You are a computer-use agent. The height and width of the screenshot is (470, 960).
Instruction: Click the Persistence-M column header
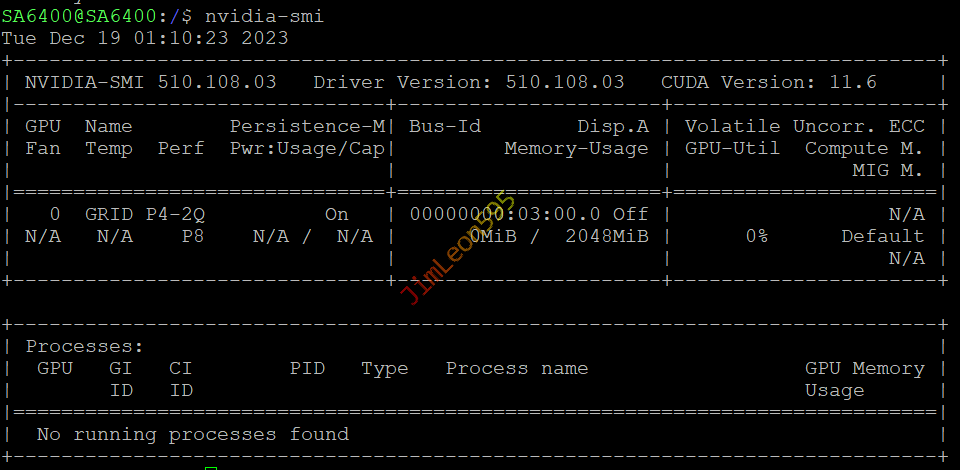click(x=307, y=126)
